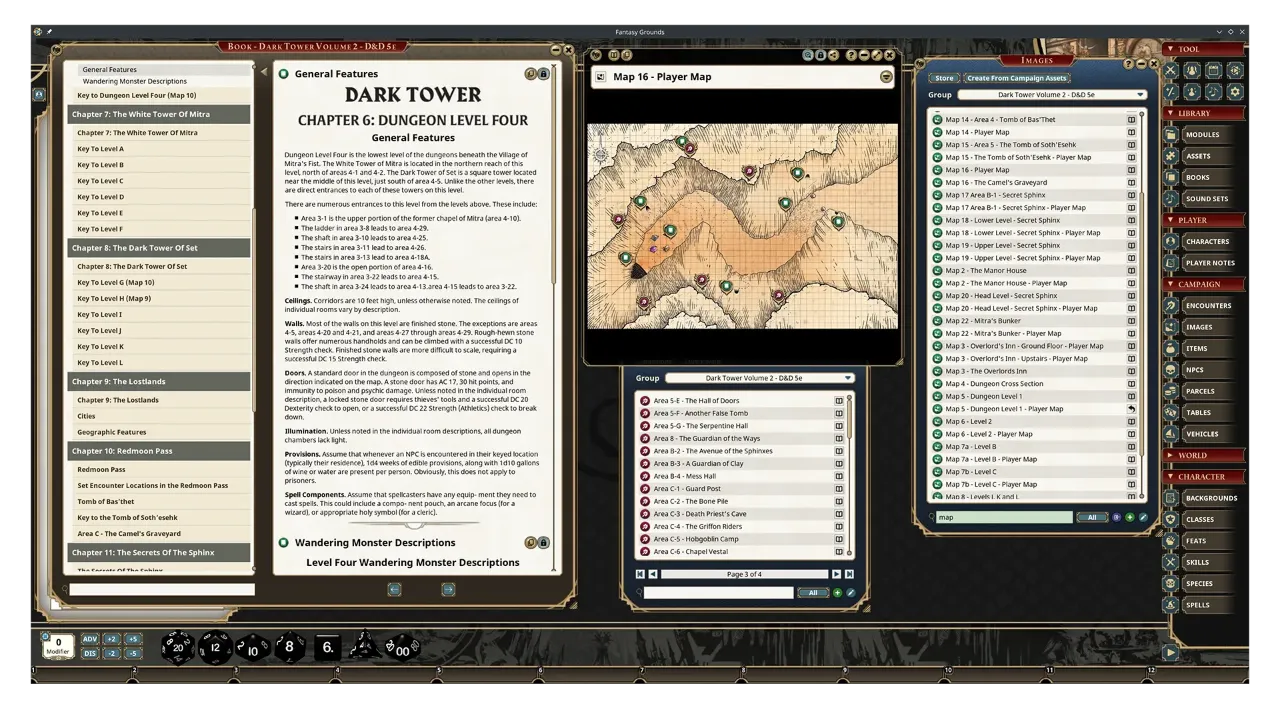Screen dimensions: 1280x720
Task: Open link icon for Map 16 - Player Map row
Action: (1132, 170)
